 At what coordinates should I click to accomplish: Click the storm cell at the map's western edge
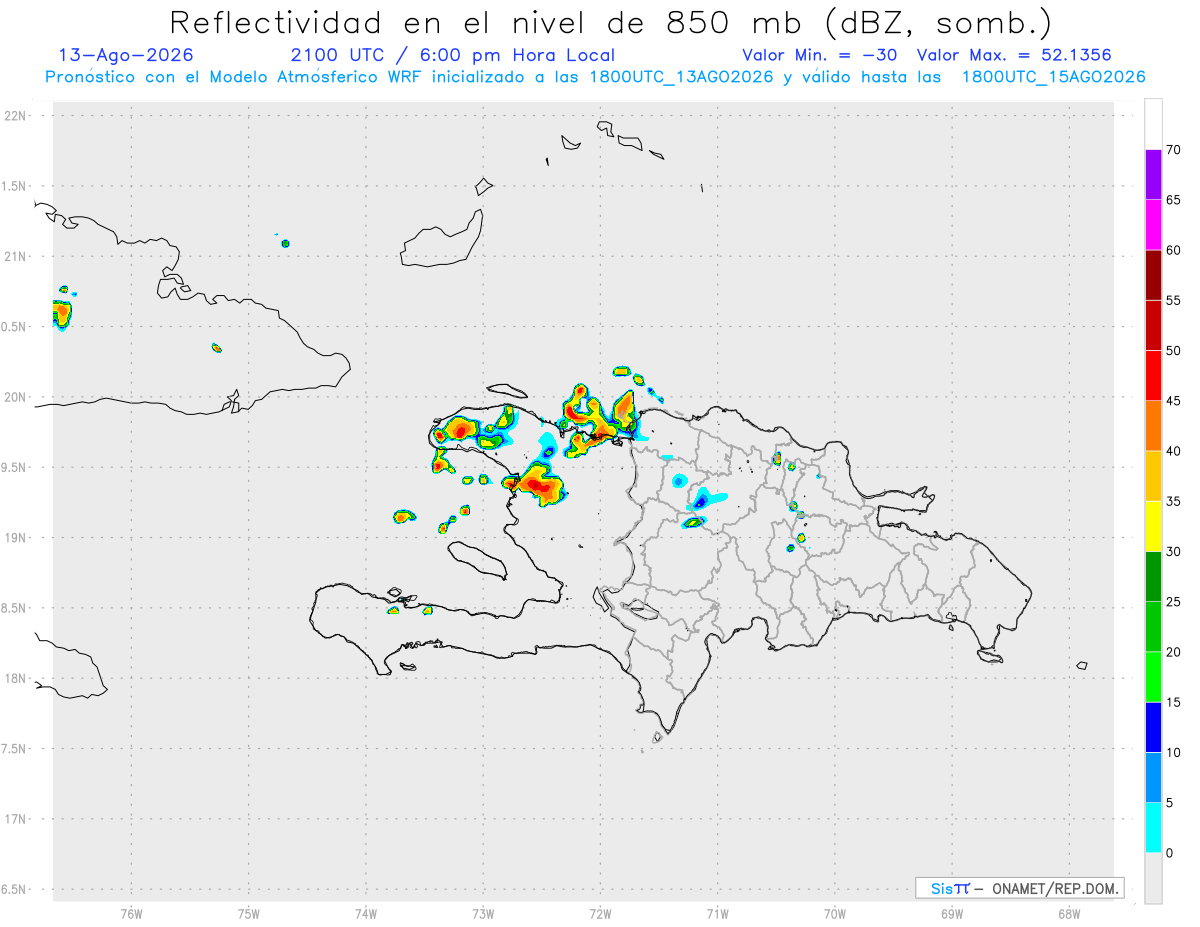(x=62, y=314)
